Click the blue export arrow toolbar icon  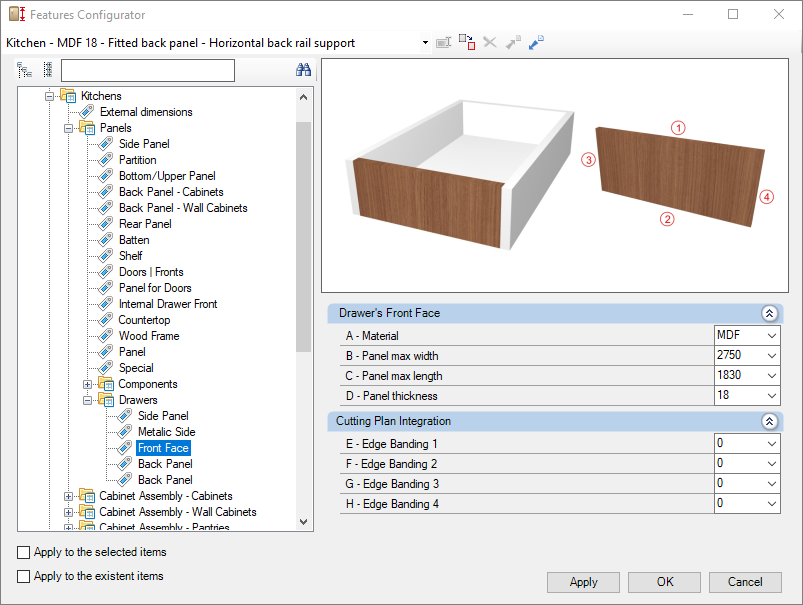[x=536, y=43]
